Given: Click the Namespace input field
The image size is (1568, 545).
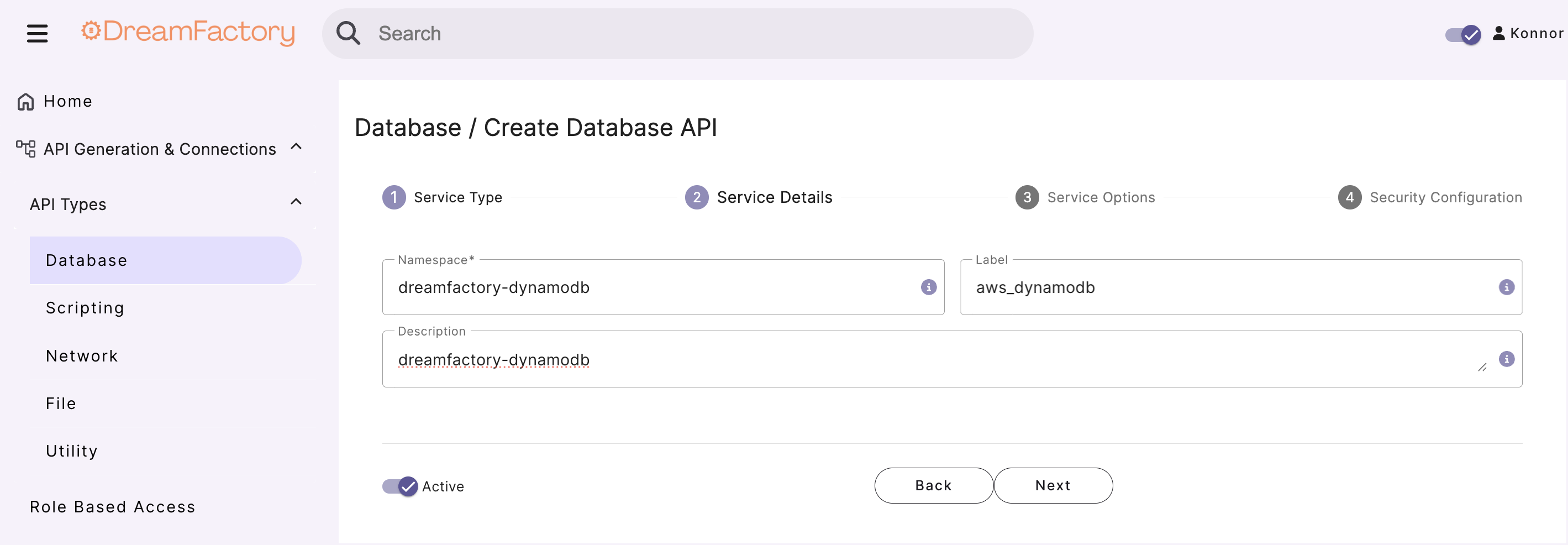Looking at the screenshot, I should pyautogui.click(x=651, y=287).
